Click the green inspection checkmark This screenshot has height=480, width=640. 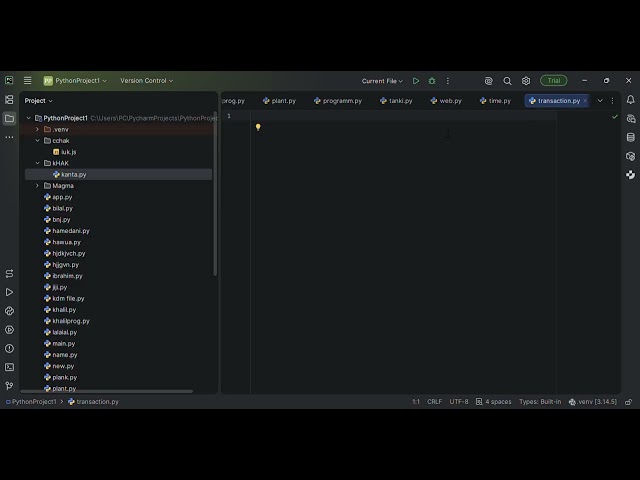[x=615, y=117]
